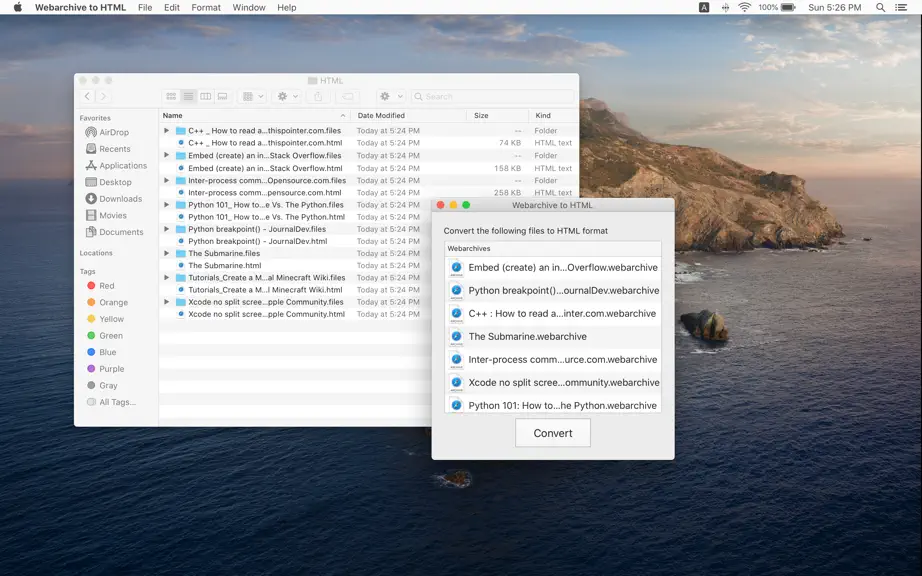Select Inter-process comm...urce.com.webarchive row

pyautogui.click(x=553, y=359)
